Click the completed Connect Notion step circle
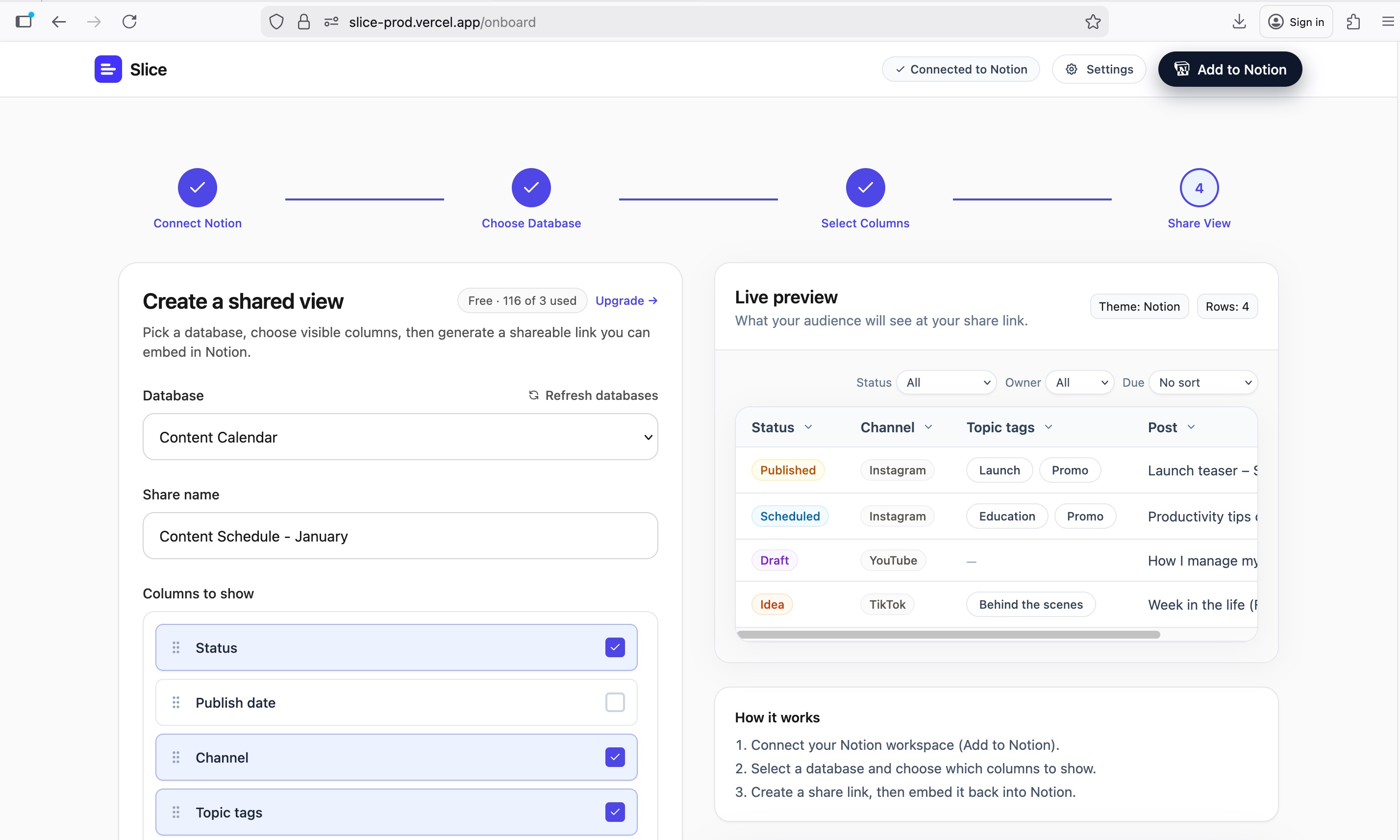 click(198, 188)
